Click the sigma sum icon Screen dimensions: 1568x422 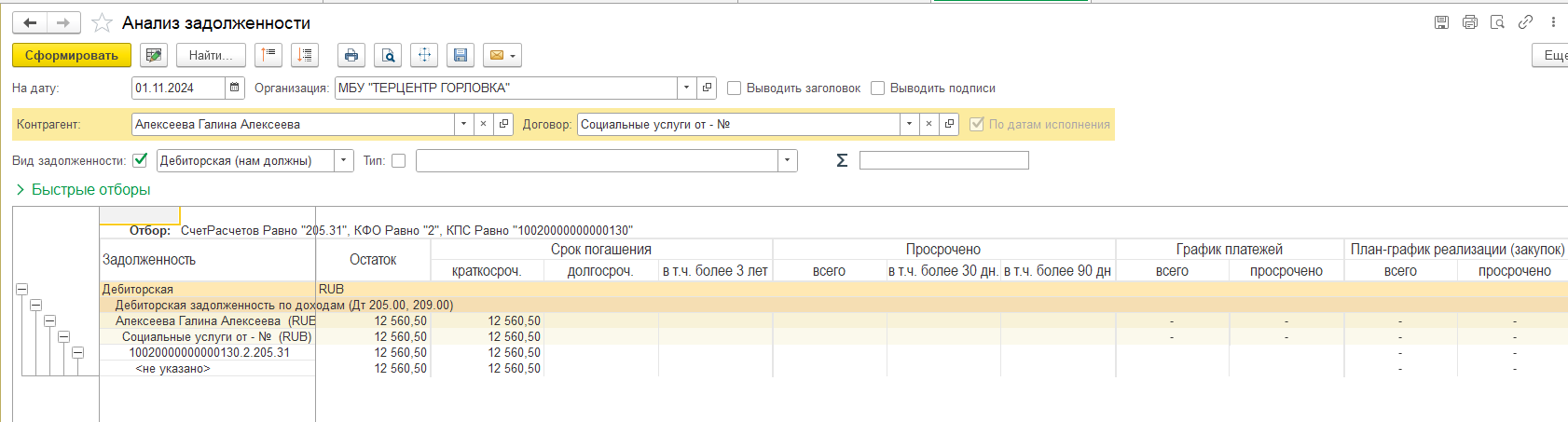point(842,160)
